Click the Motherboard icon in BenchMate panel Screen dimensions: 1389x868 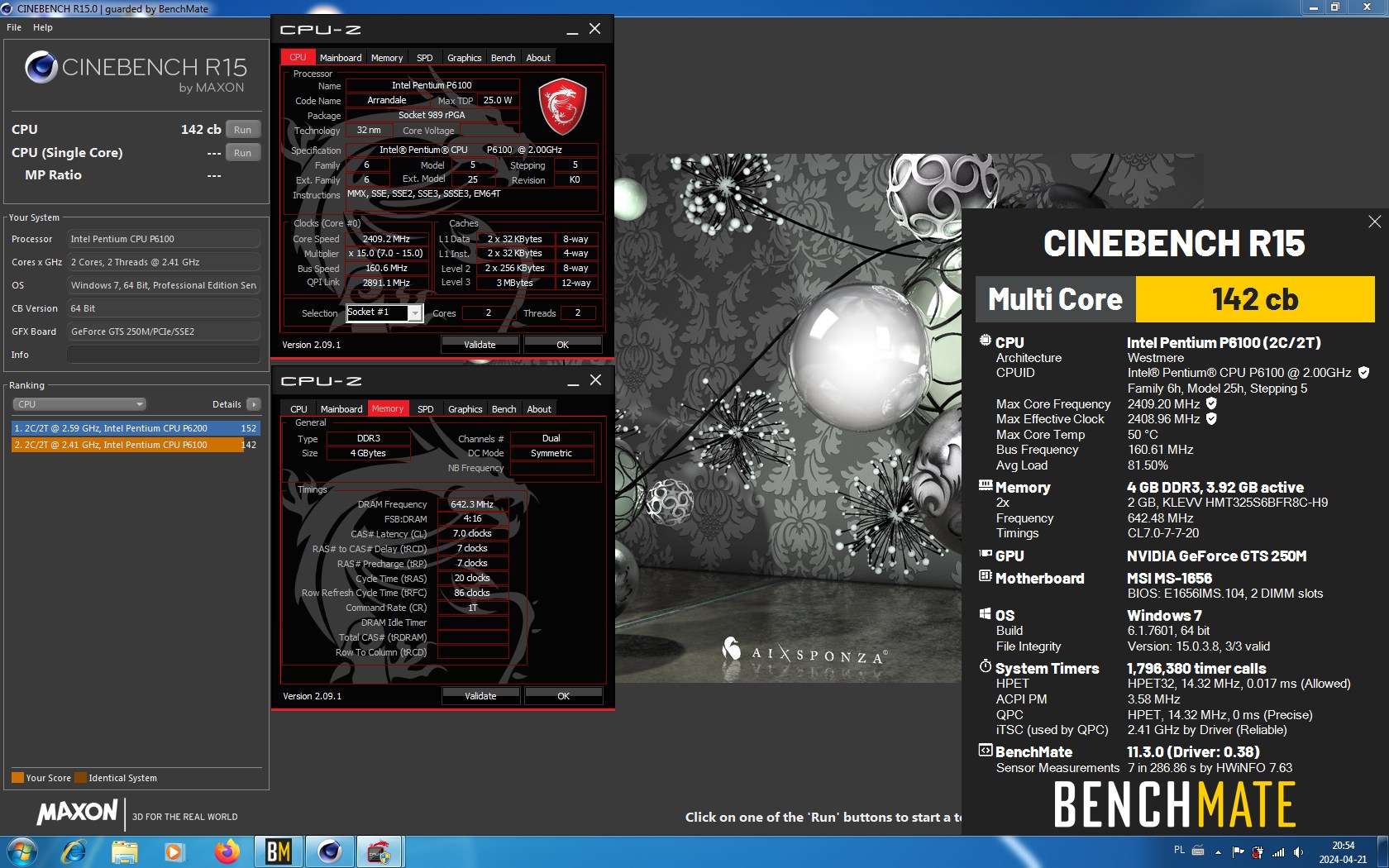(986, 576)
